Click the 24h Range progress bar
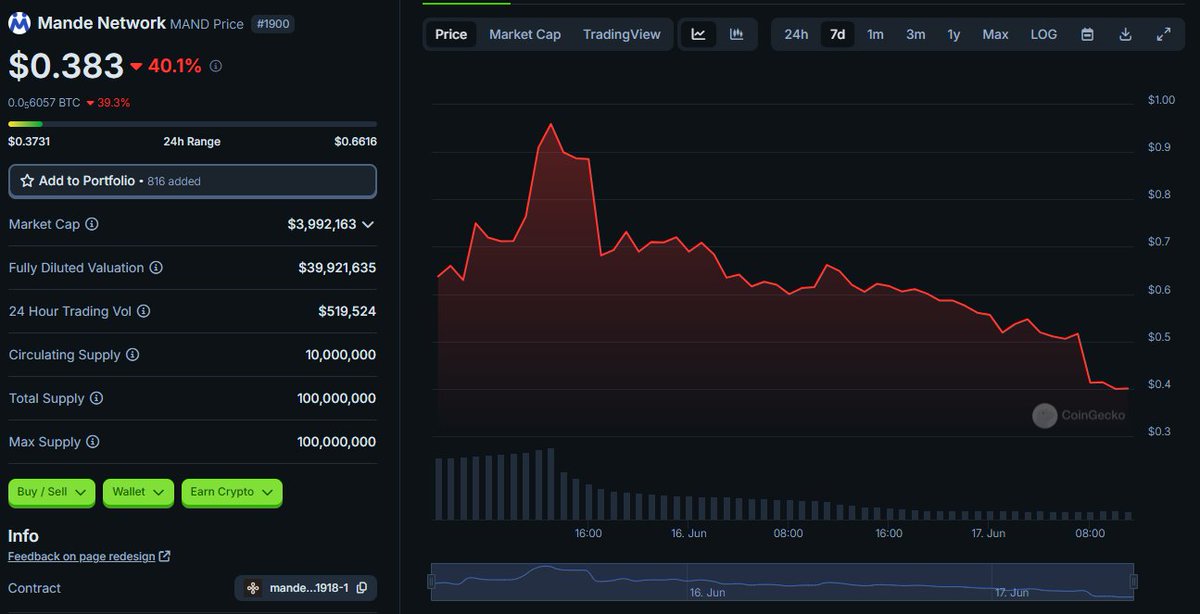 click(x=192, y=124)
